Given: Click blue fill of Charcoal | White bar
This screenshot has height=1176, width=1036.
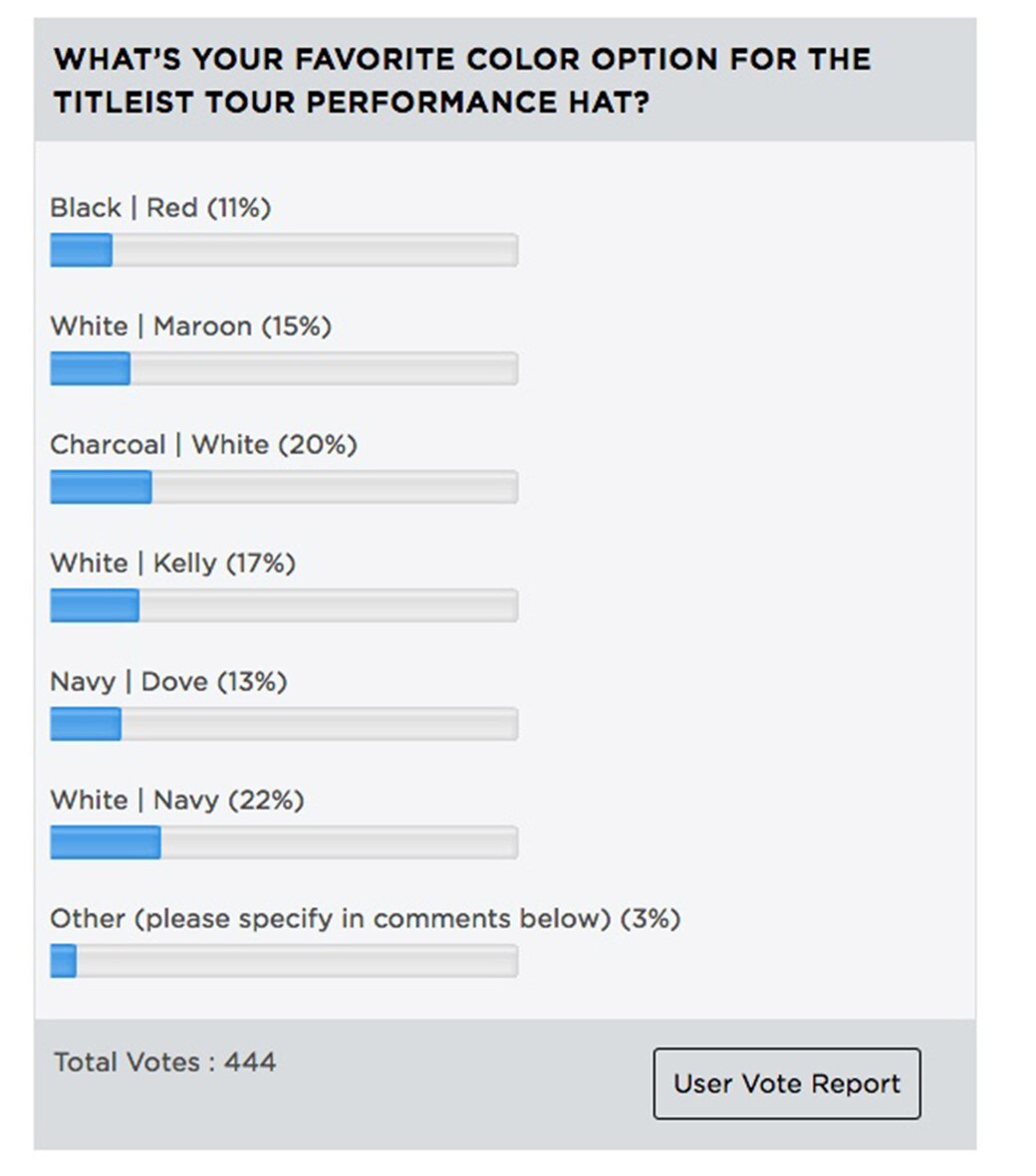Looking at the screenshot, I should coord(101,488).
